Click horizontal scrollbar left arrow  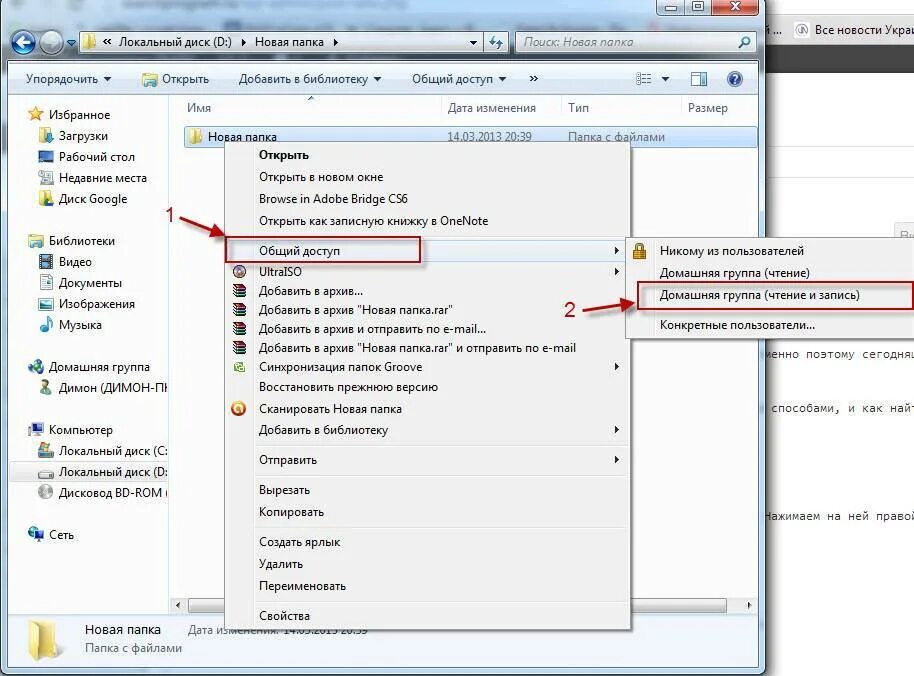coord(178,605)
